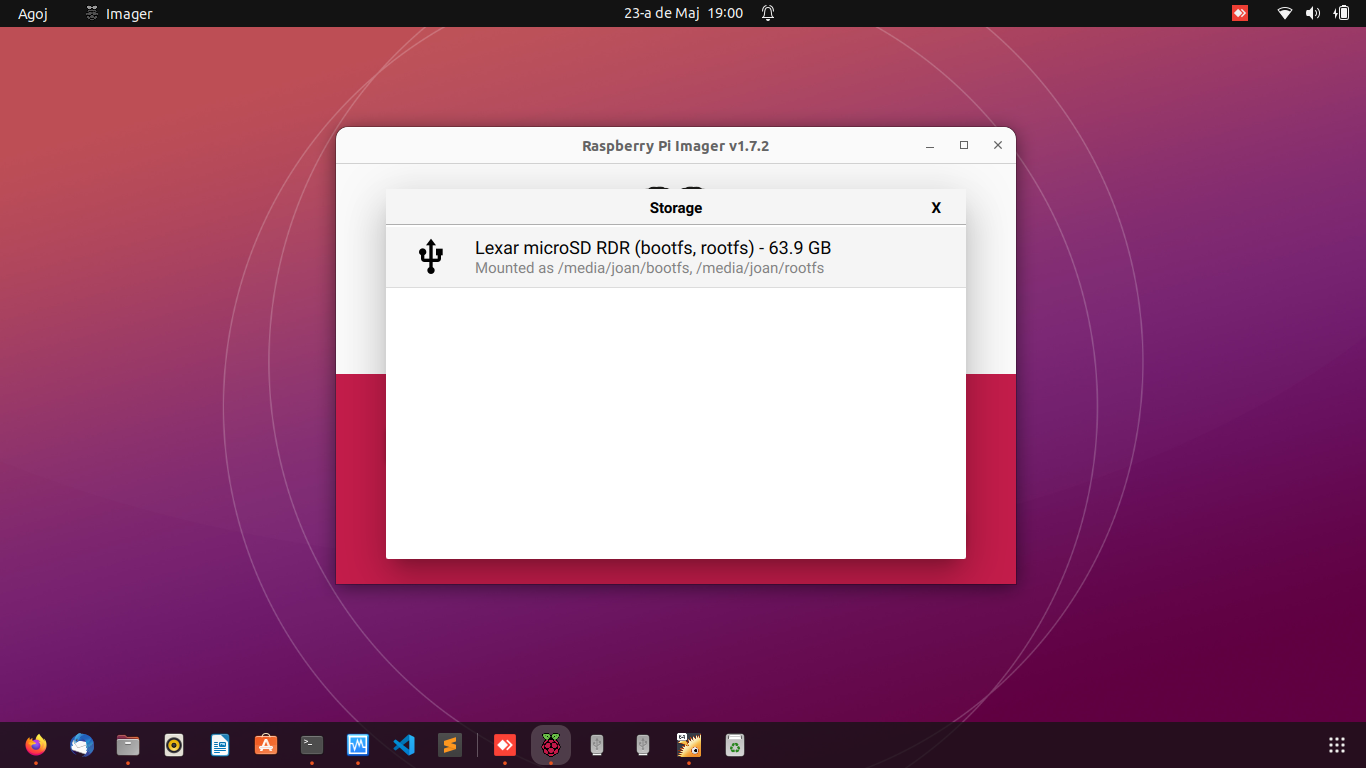This screenshot has width=1366, height=768.
Task: Open AnyDesk from the dock
Action: pos(505,745)
